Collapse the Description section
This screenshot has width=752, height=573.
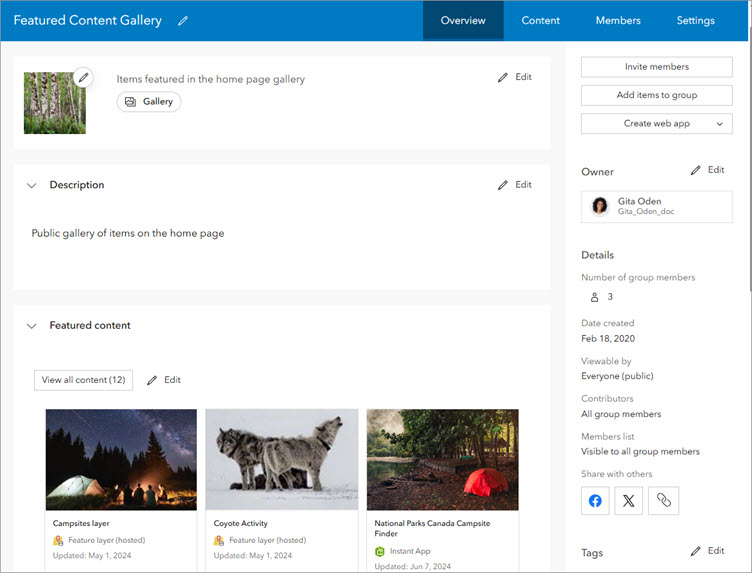click(x=31, y=185)
